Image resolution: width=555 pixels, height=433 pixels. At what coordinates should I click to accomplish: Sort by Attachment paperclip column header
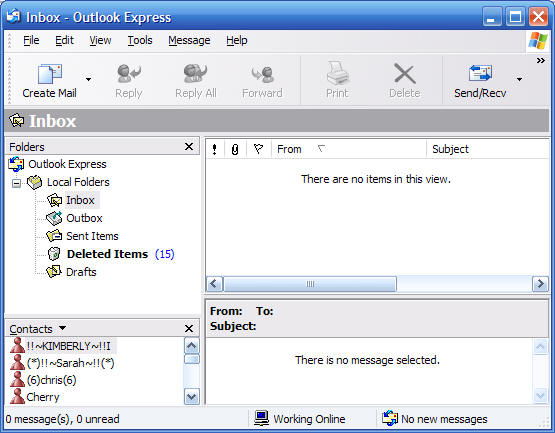[235, 149]
